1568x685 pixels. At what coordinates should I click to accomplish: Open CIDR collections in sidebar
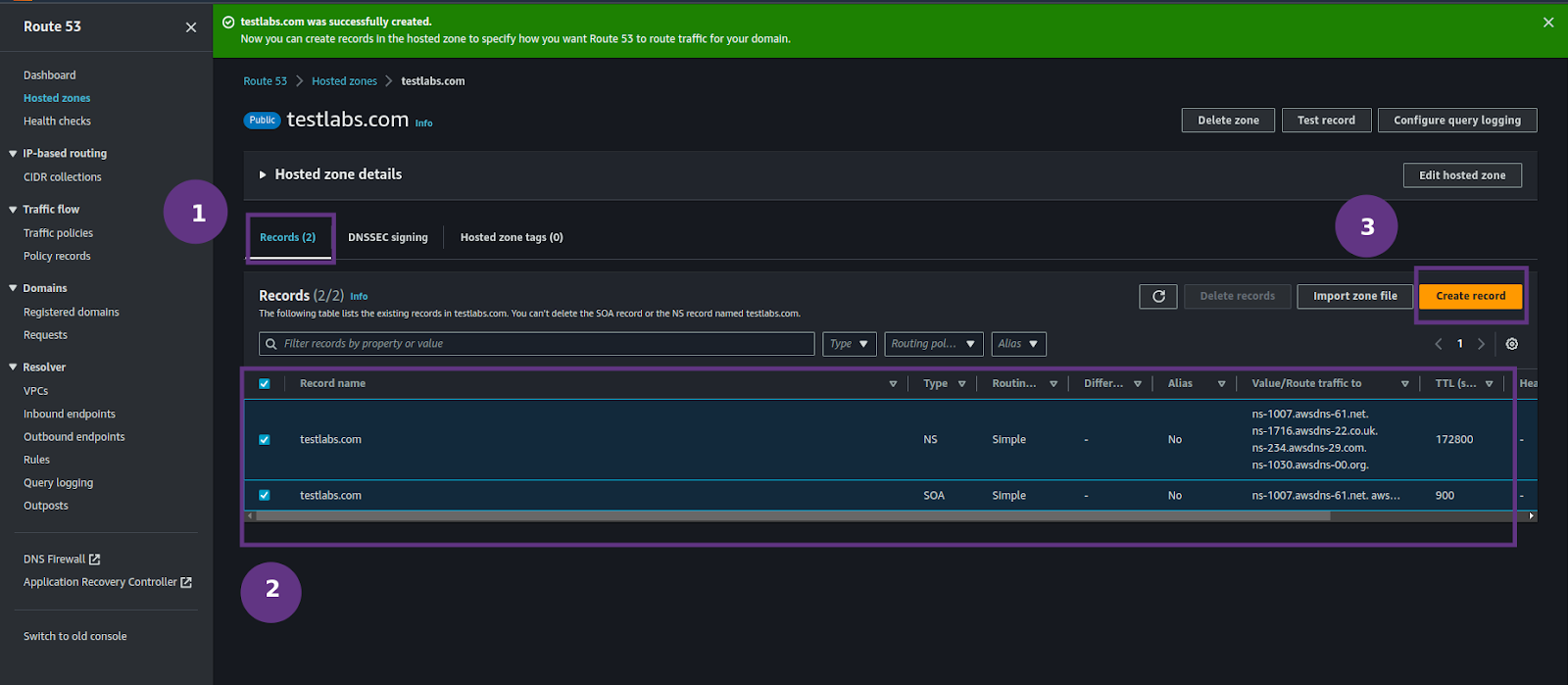tap(63, 177)
